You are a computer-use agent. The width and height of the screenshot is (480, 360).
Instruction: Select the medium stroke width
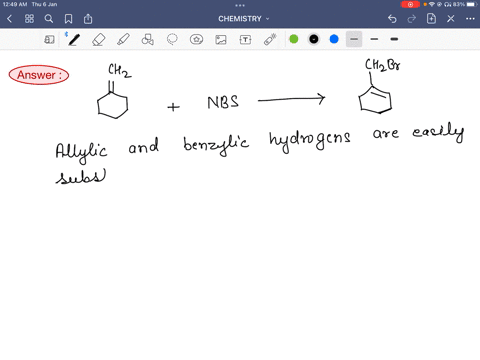374,39
